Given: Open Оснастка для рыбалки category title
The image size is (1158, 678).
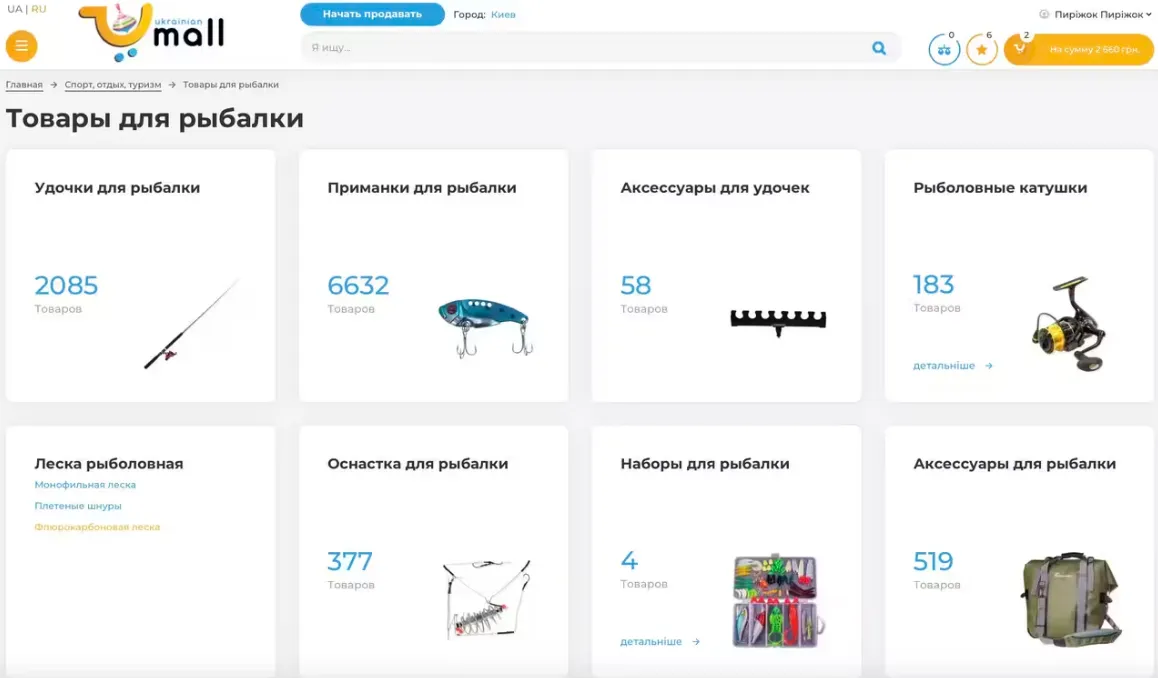Looking at the screenshot, I should tap(418, 464).
